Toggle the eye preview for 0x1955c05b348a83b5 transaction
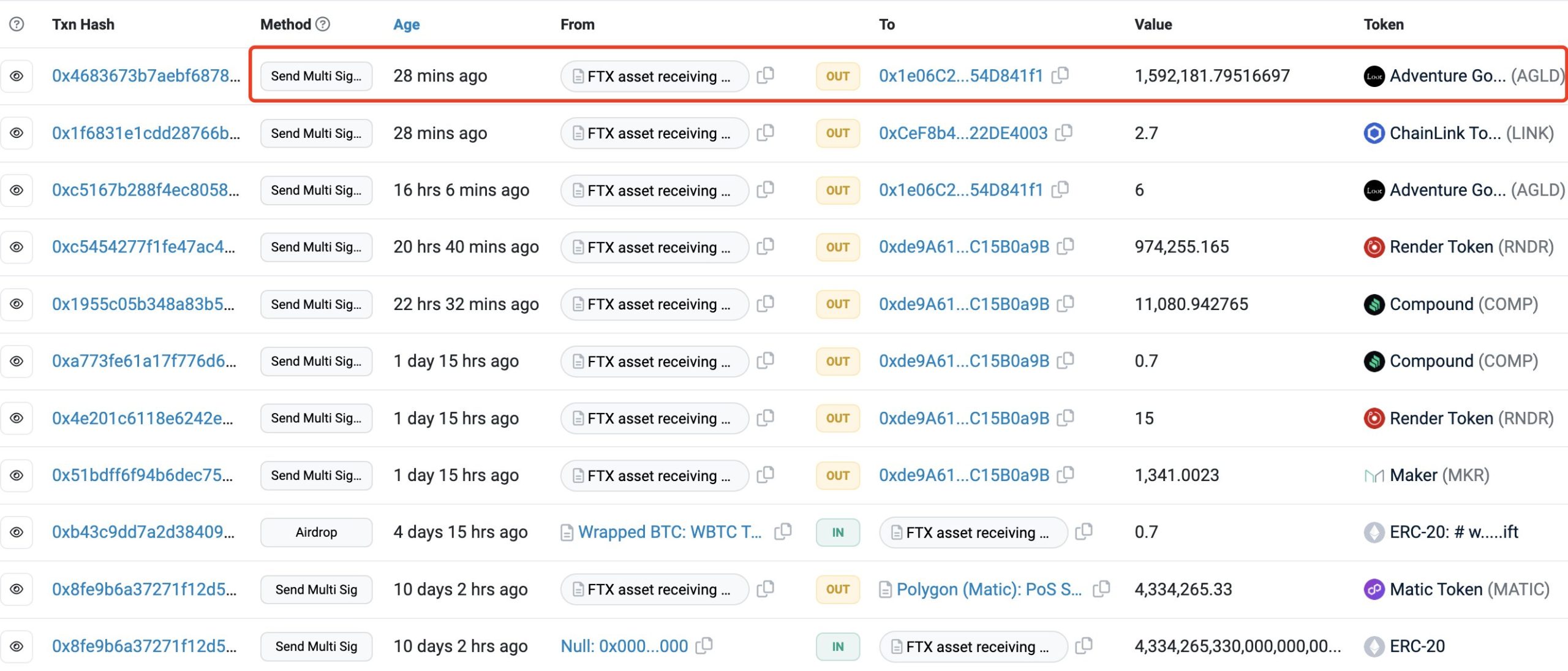 tap(17, 304)
